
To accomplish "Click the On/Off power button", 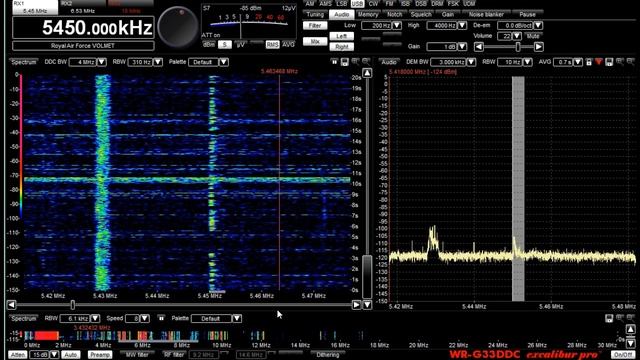I will coord(623,355).
